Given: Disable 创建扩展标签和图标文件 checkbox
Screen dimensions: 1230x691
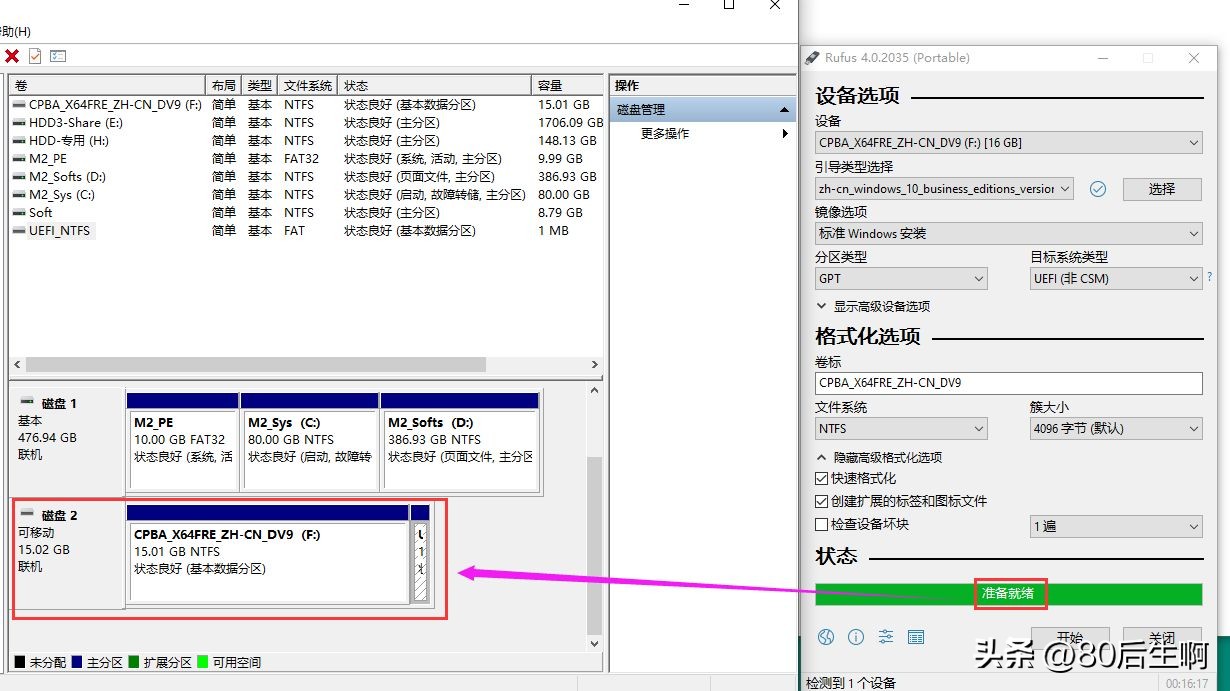Looking at the screenshot, I should click(822, 501).
